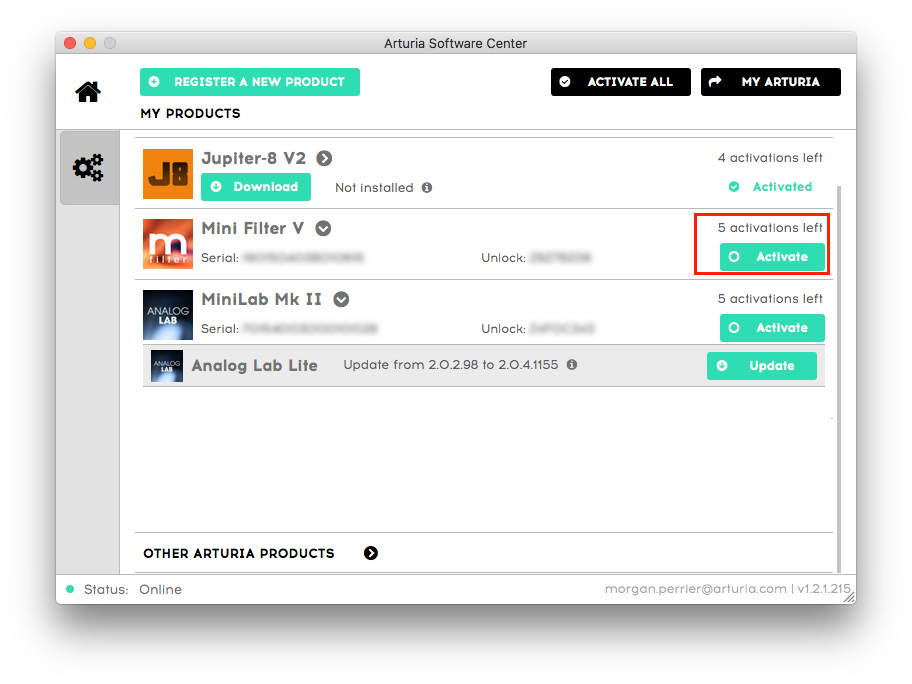Click the Analog Lab Lite small thumbnail
912x684 pixels.
coord(167,366)
